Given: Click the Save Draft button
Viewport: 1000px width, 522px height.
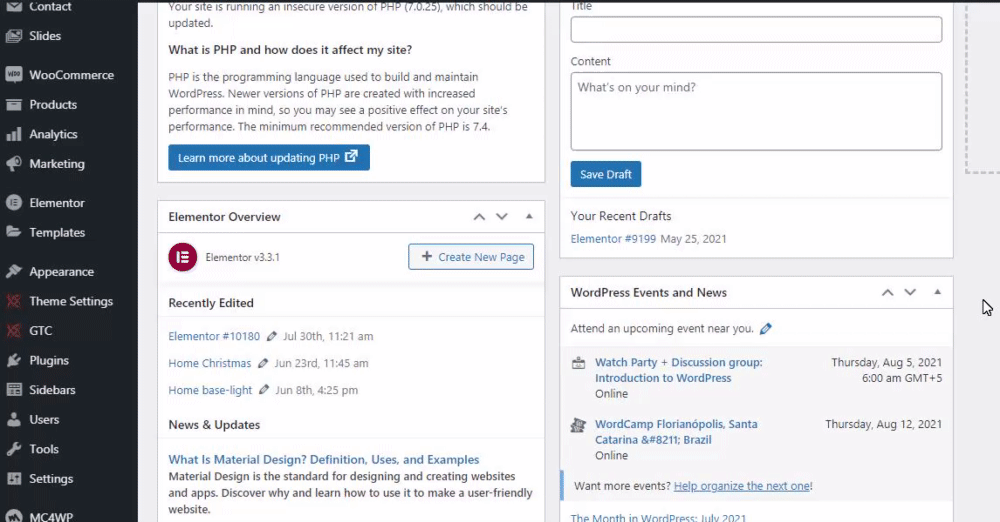Looking at the screenshot, I should point(606,174).
